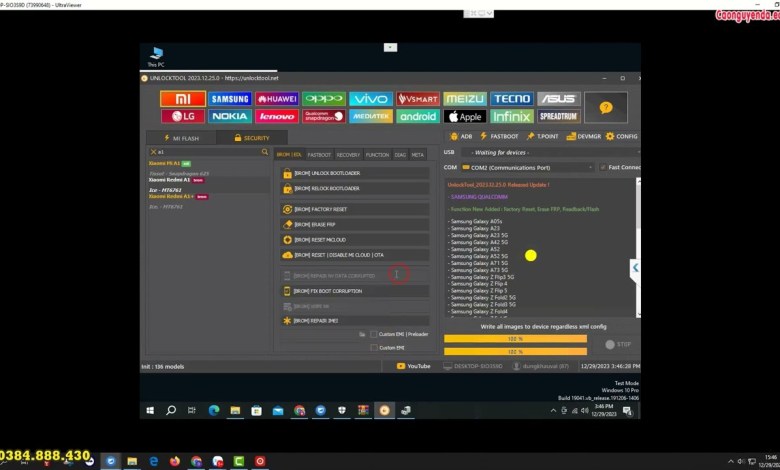
Task: Click the log panel vertical scrollbar
Action: click(x=638, y=247)
